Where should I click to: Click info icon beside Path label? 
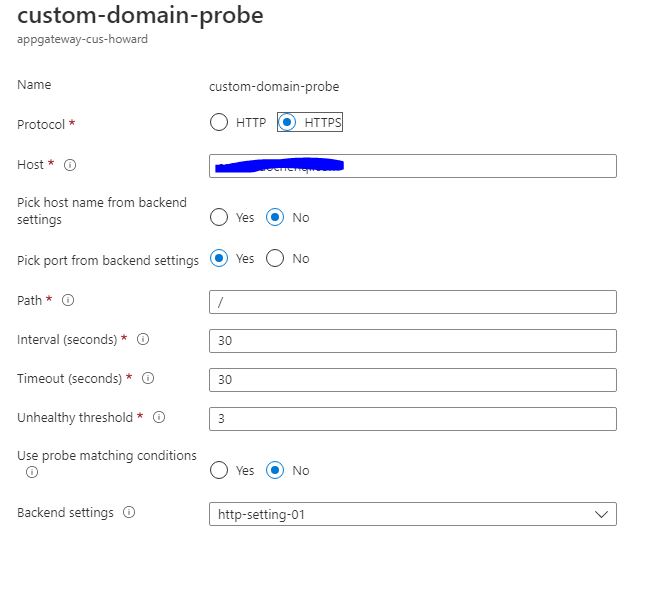(68, 300)
